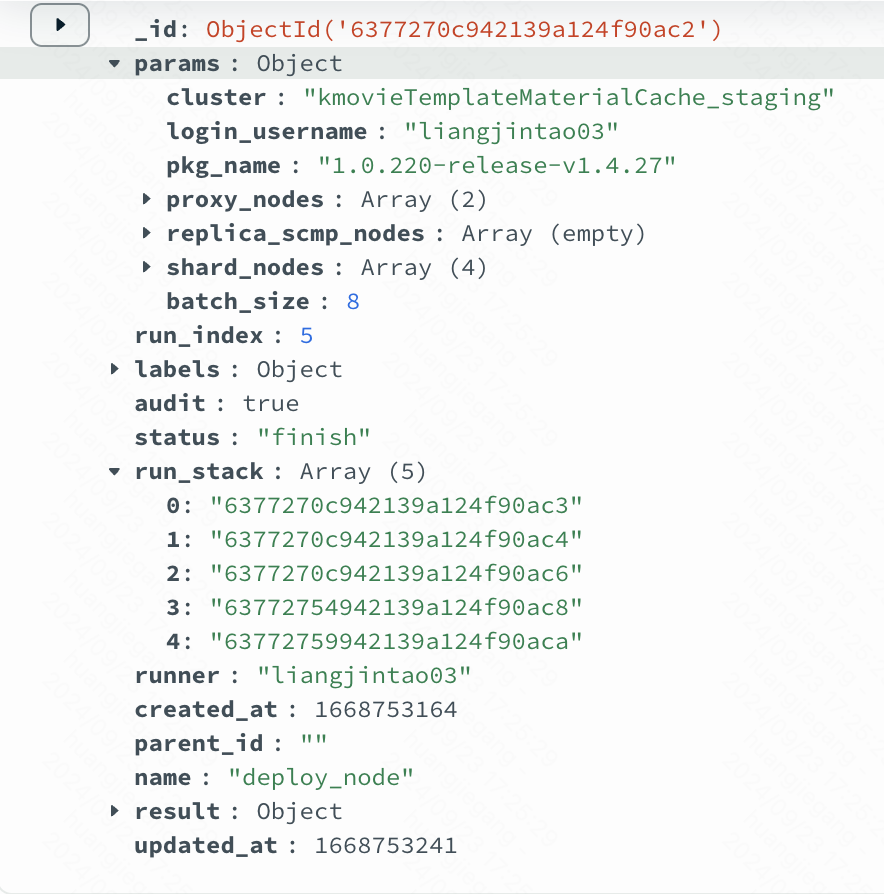Expand the shard_nodes array
The image size is (884, 894).
click(148, 267)
